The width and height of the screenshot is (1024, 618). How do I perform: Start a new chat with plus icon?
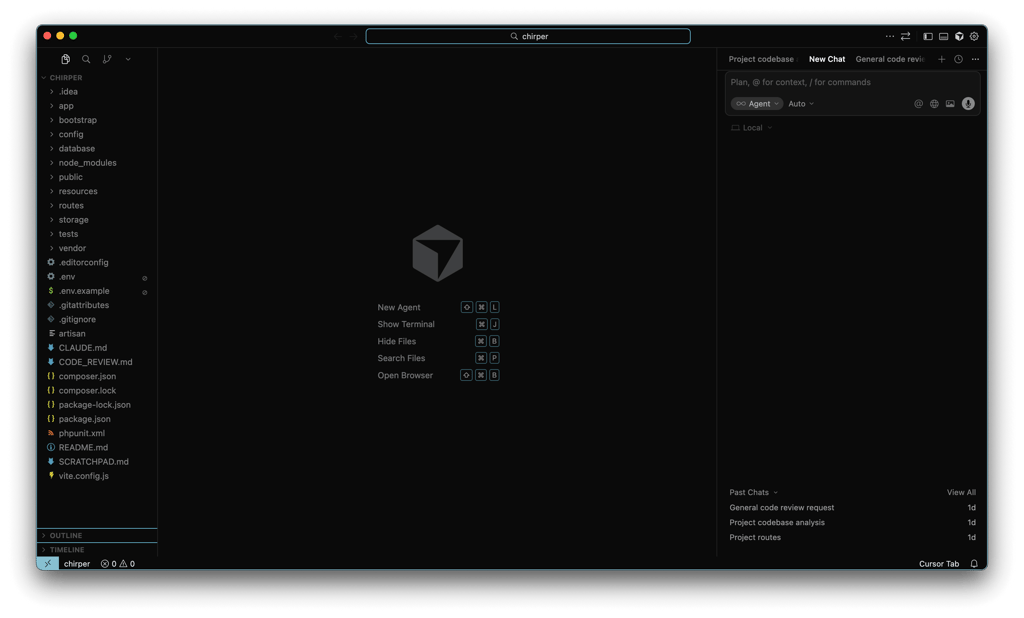pyautogui.click(x=942, y=59)
